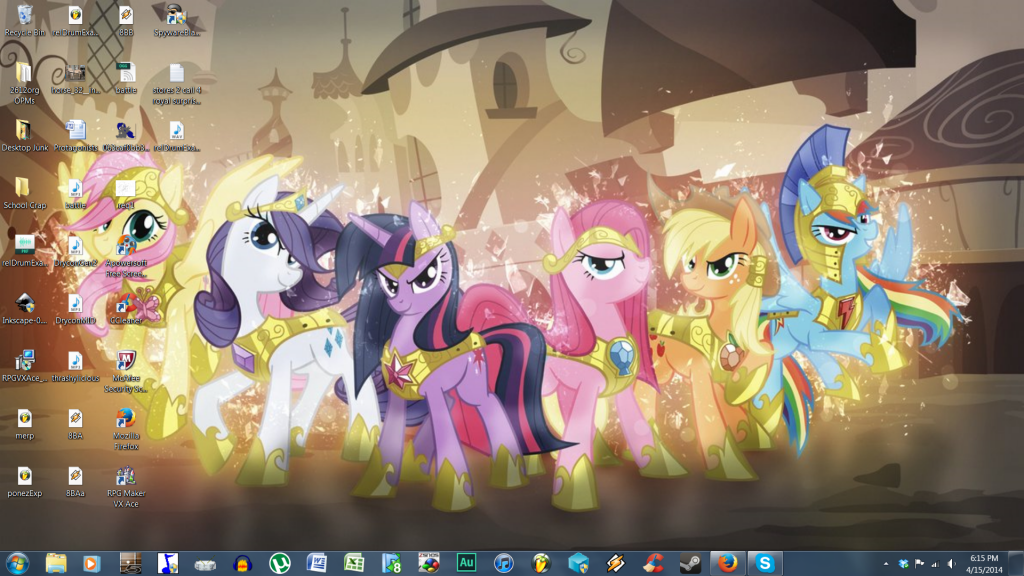1024x576 pixels.
Task: Select the relDrumExa WAV audio file
Action: (176, 136)
